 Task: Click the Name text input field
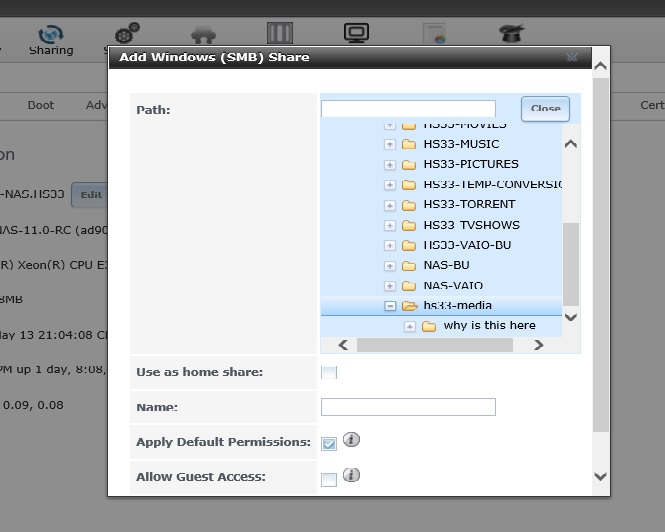click(408, 407)
